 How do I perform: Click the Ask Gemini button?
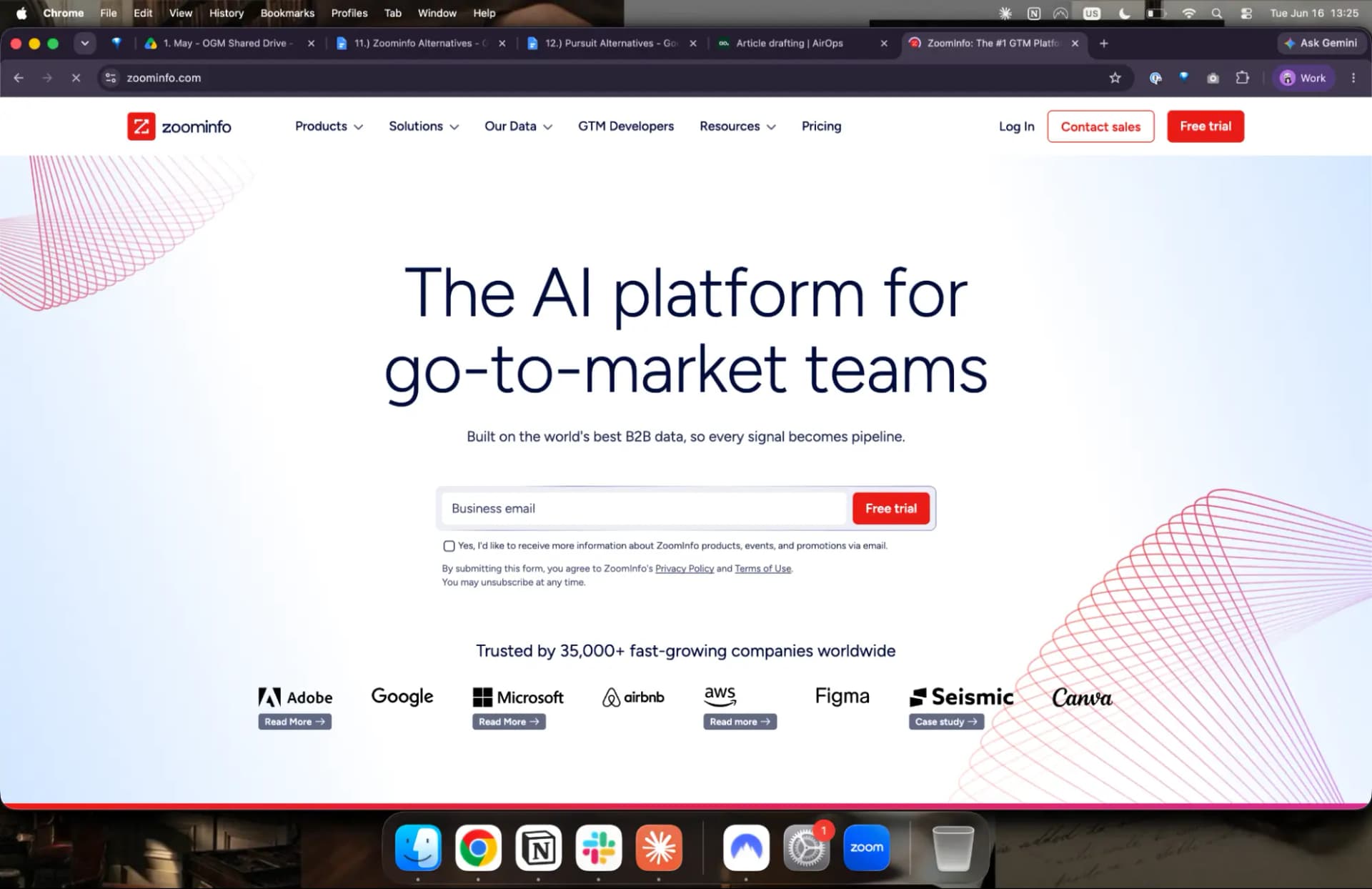(1321, 44)
